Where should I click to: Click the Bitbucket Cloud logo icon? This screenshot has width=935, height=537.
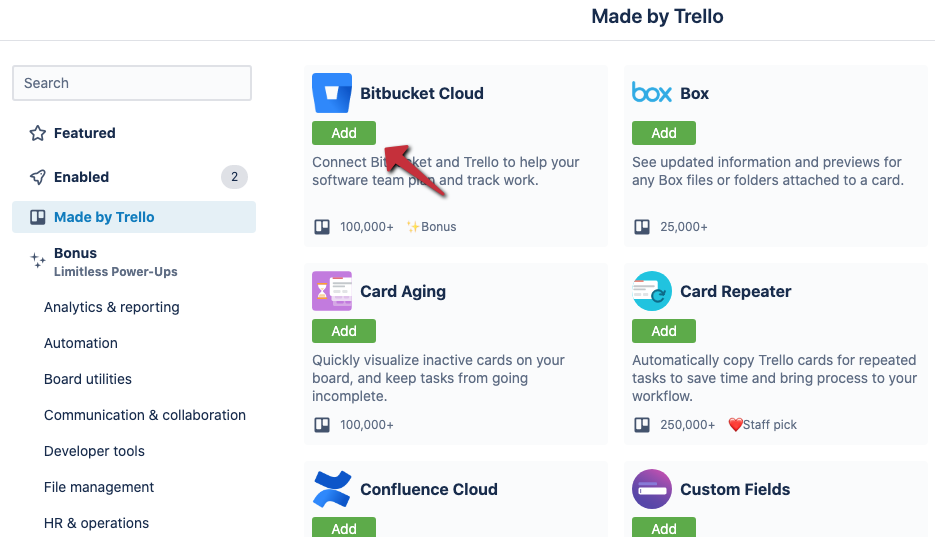coord(332,93)
